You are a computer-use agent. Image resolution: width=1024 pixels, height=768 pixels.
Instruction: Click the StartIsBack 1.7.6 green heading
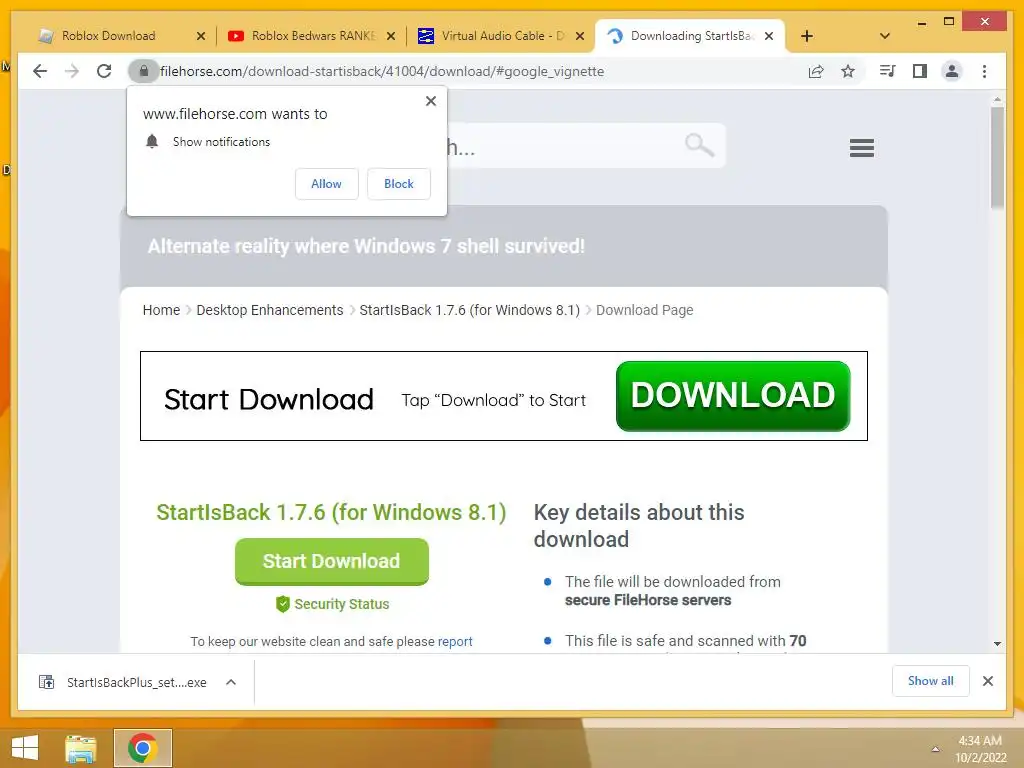tap(331, 512)
